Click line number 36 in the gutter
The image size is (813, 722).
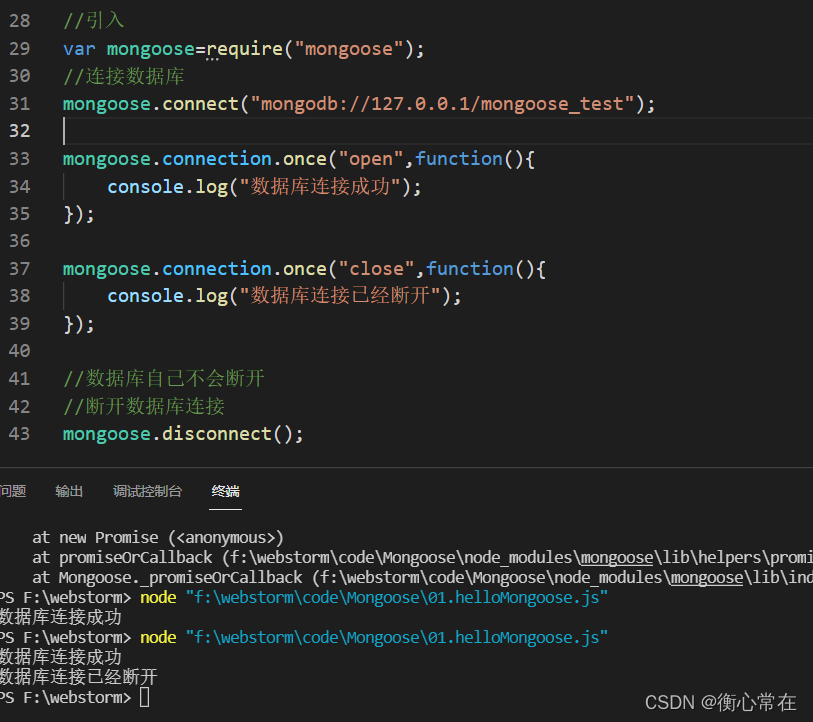point(20,241)
